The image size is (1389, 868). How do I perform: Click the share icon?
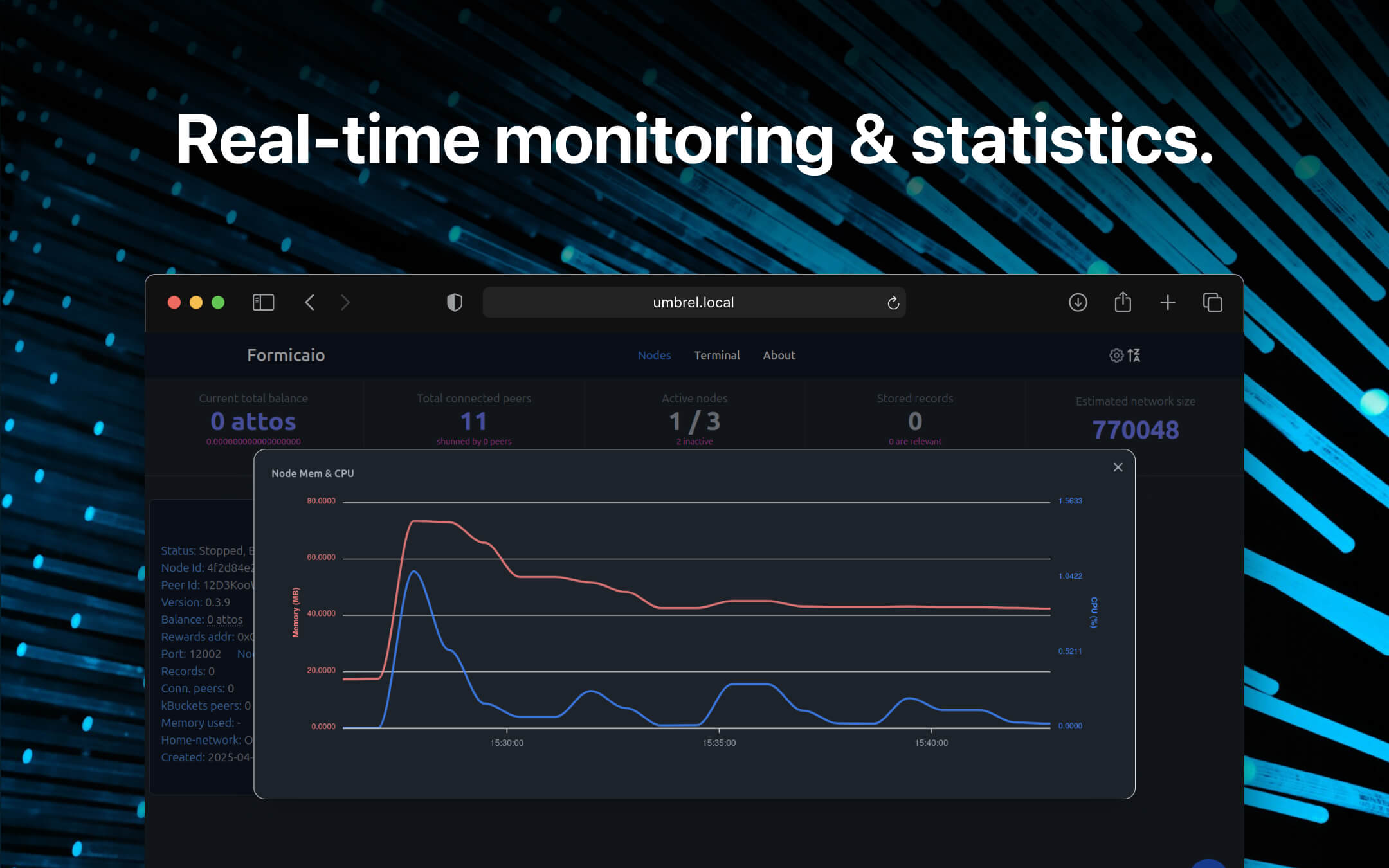(x=1123, y=302)
